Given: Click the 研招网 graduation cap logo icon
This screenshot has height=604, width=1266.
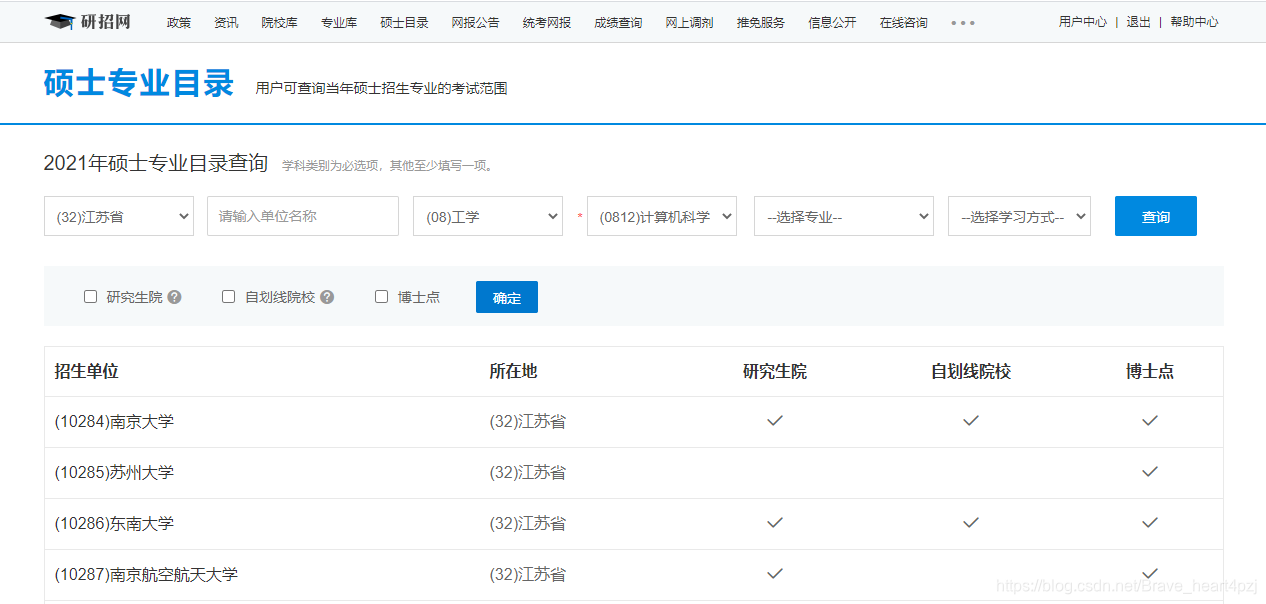Looking at the screenshot, I should pyautogui.click(x=59, y=20).
